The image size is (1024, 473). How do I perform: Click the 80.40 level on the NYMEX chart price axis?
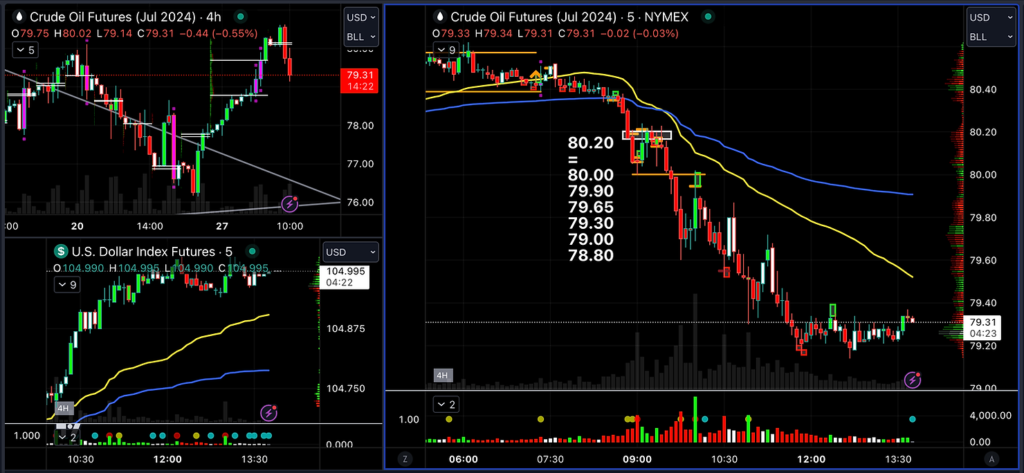[x=984, y=90]
